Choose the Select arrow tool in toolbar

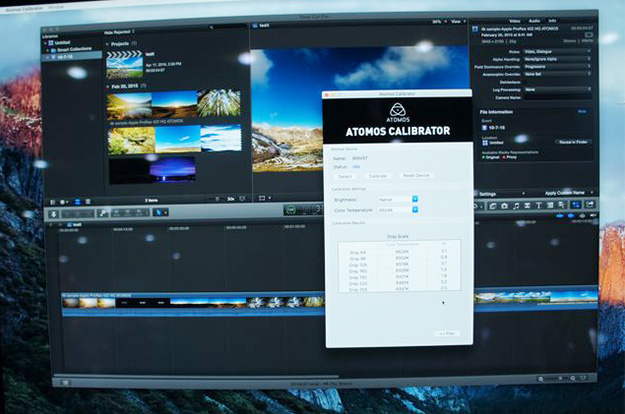coord(159,213)
